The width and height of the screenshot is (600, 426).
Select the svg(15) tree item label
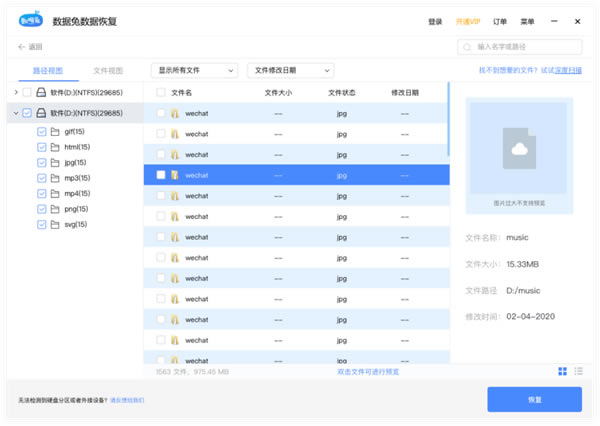coord(76,224)
